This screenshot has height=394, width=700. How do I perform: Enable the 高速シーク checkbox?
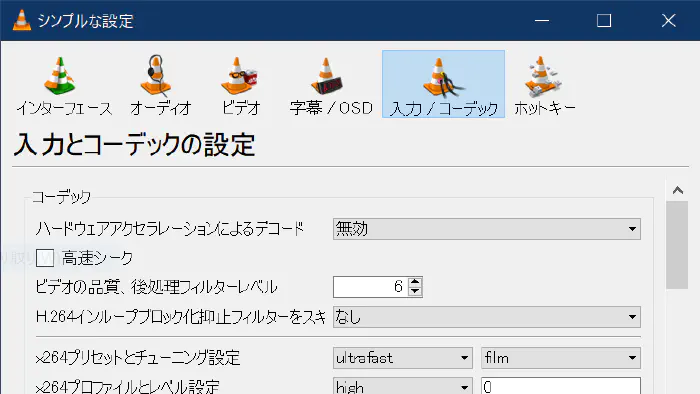click(45, 258)
